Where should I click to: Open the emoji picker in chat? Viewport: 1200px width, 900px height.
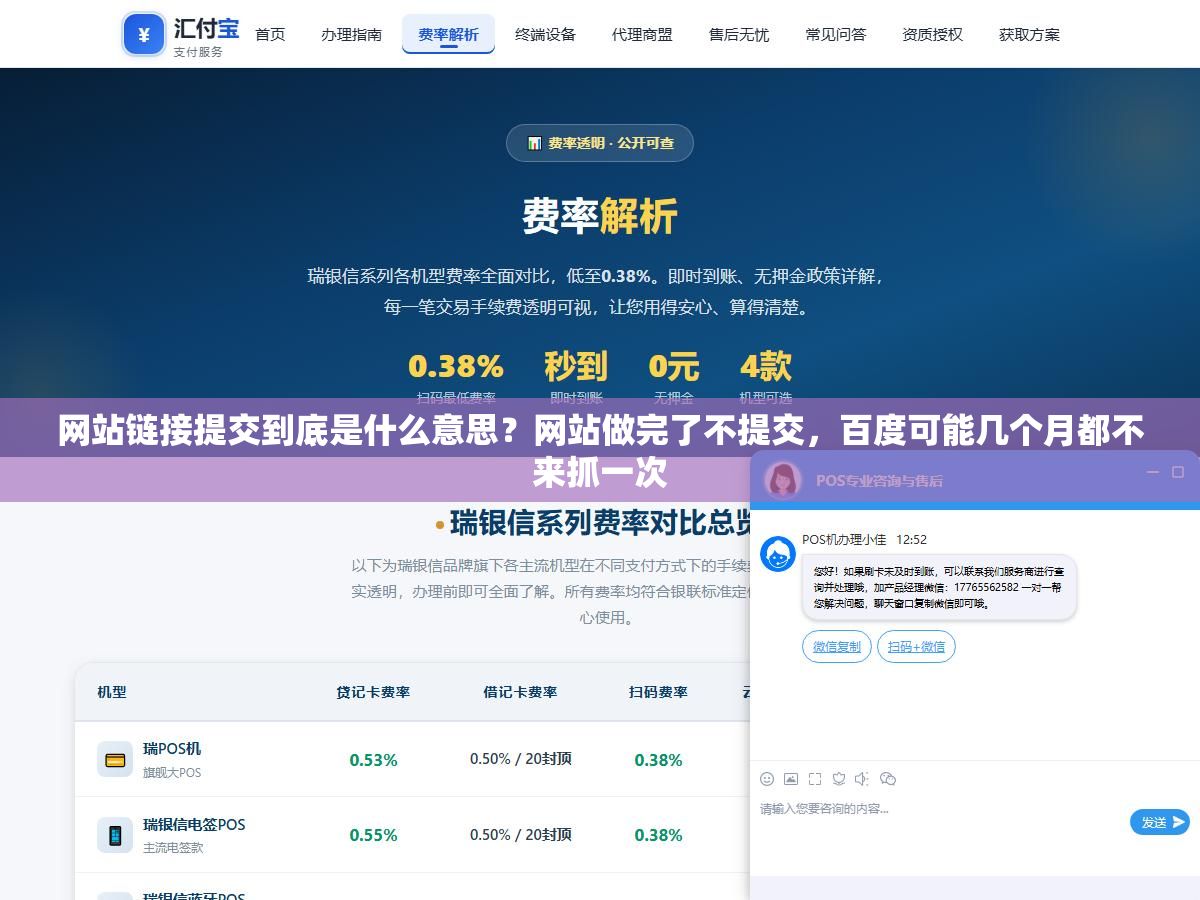point(767,779)
